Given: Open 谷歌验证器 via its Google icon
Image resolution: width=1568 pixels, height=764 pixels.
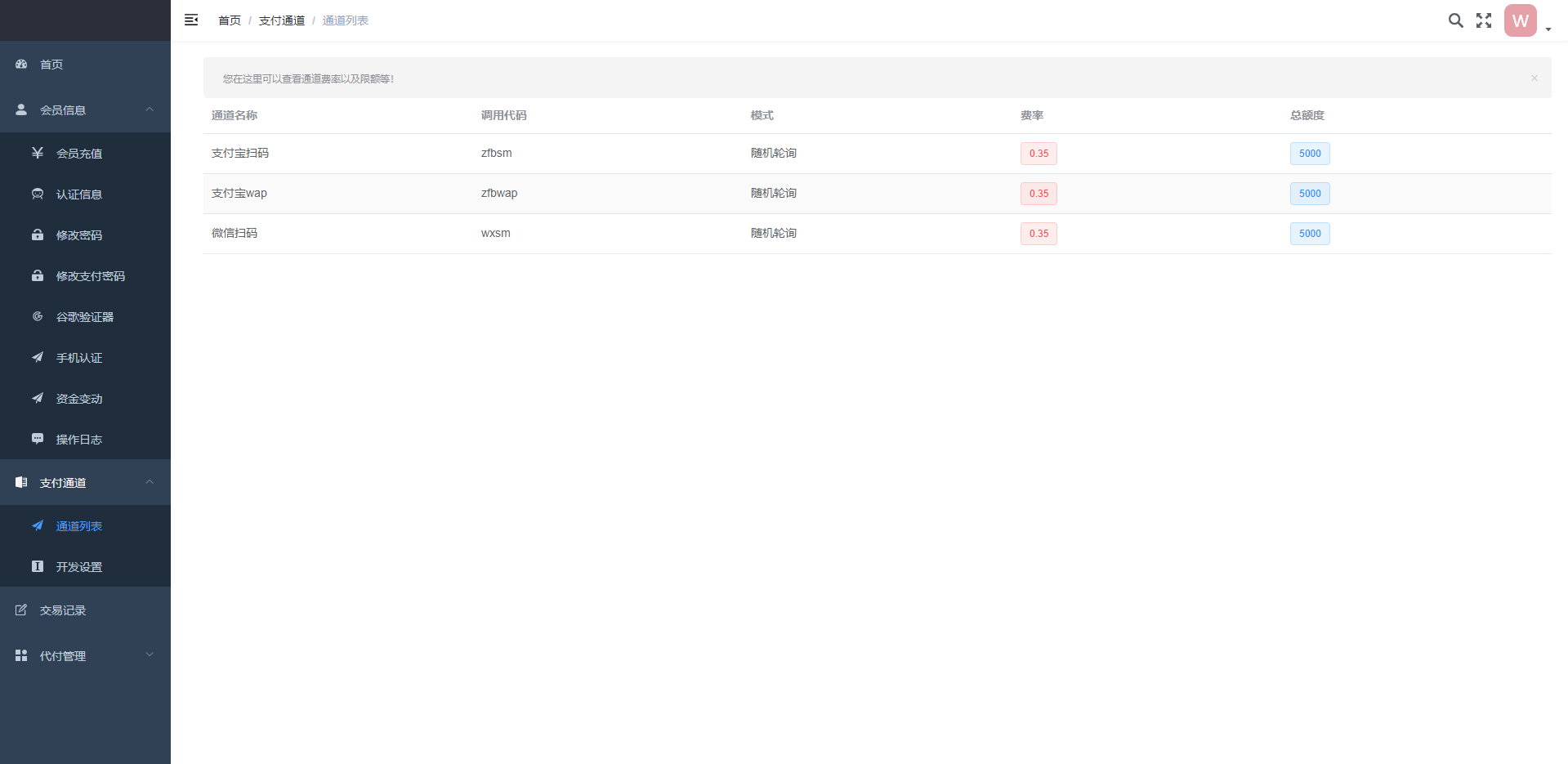Looking at the screenshot, I should coord(38,316).
